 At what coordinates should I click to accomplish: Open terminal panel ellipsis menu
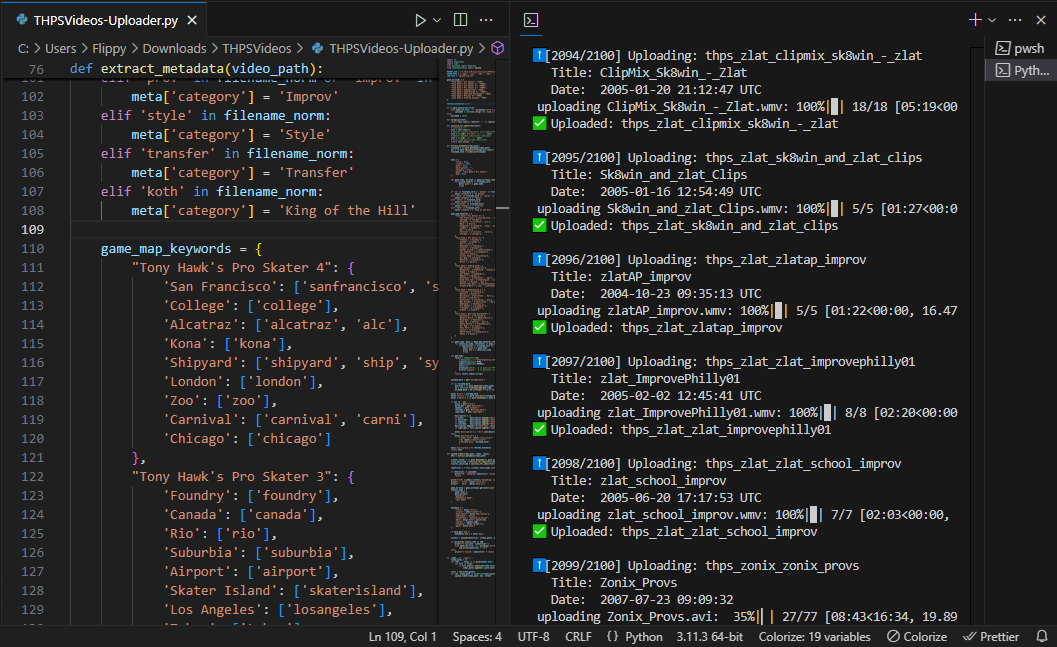pos(1015,20)
